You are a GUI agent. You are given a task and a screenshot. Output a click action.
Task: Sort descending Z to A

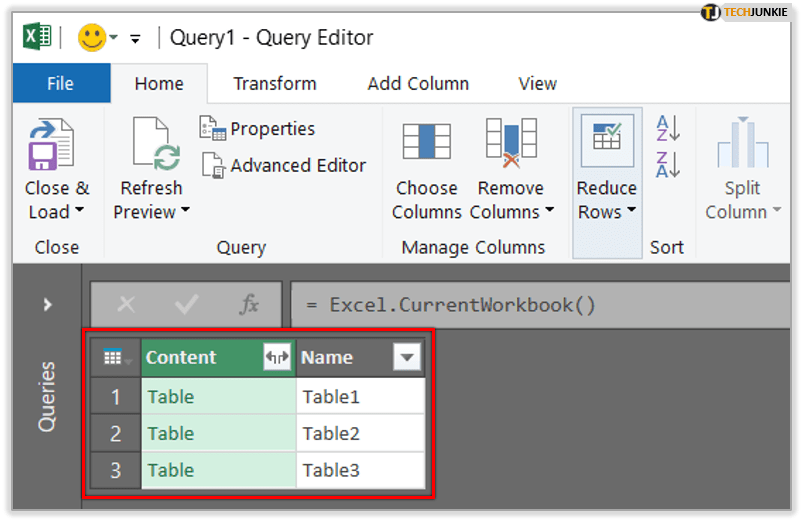[667, 164]
